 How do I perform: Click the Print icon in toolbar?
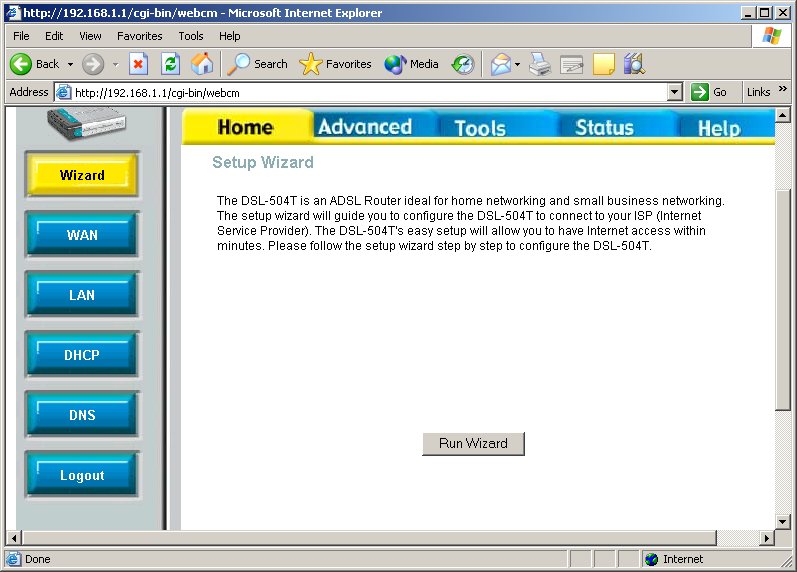pos(540,64)
